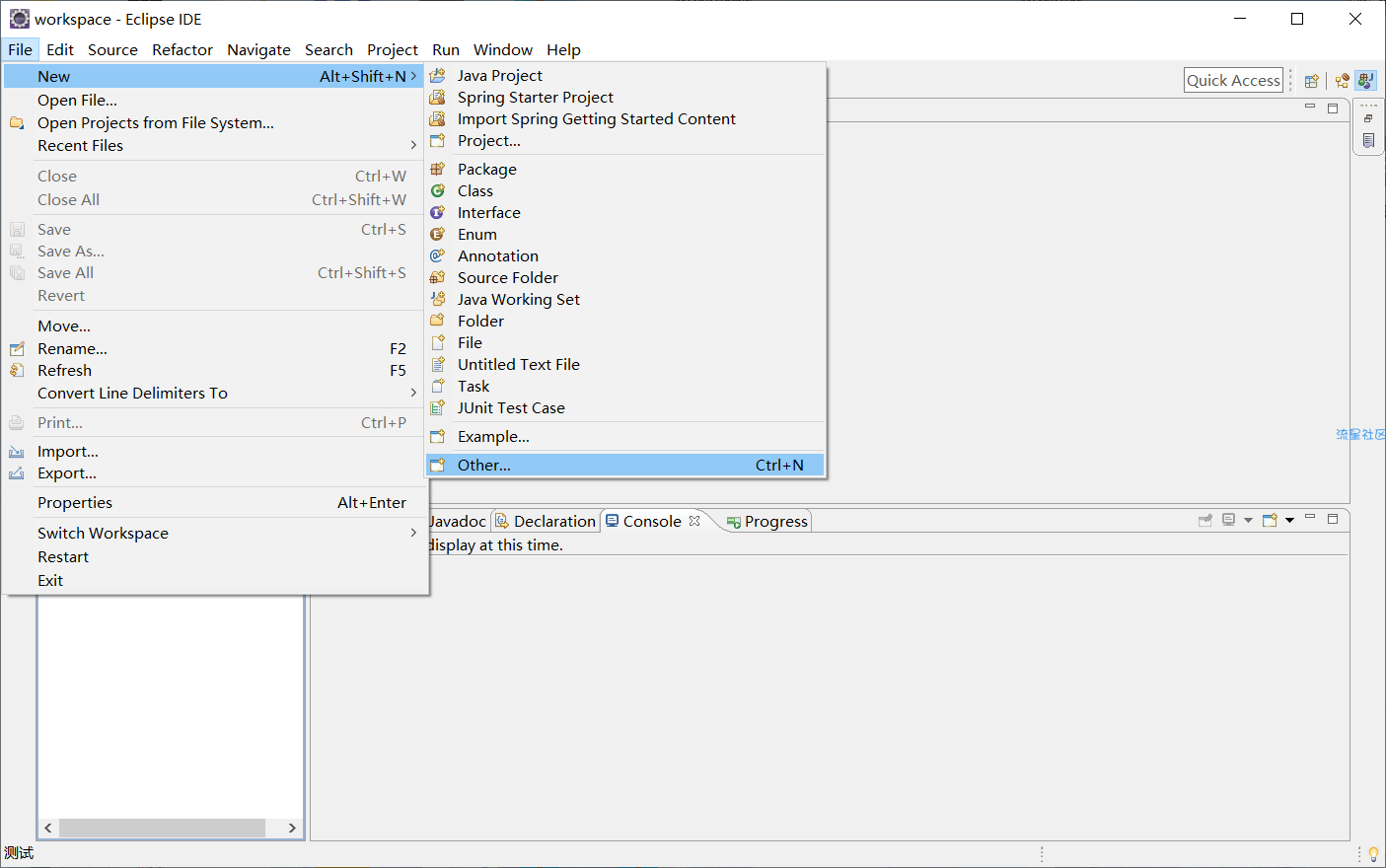Choose Folder in New submenu
Screen dimensions: 1386x868
[625, 321]
